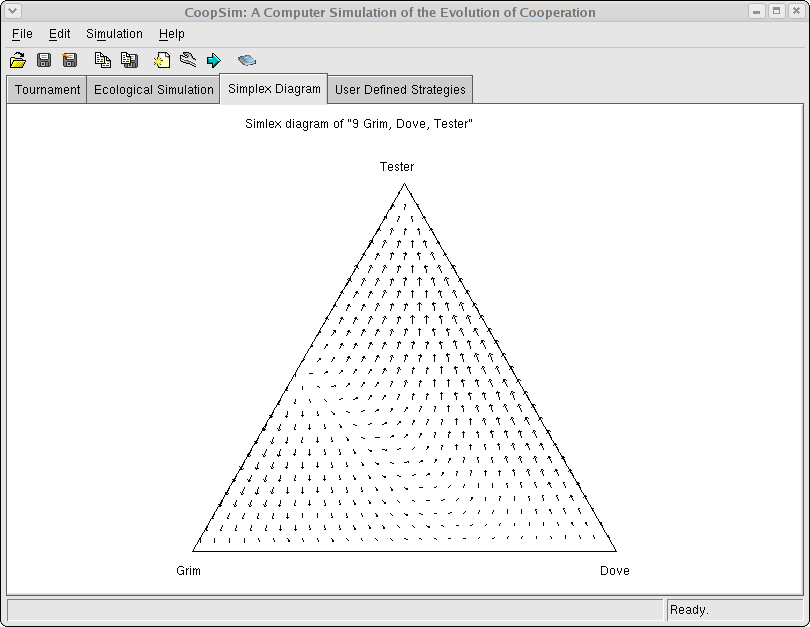This screenshot has width=810, height=627.
Task: Click the window shade arrow in titlebar
Action: 11,12
